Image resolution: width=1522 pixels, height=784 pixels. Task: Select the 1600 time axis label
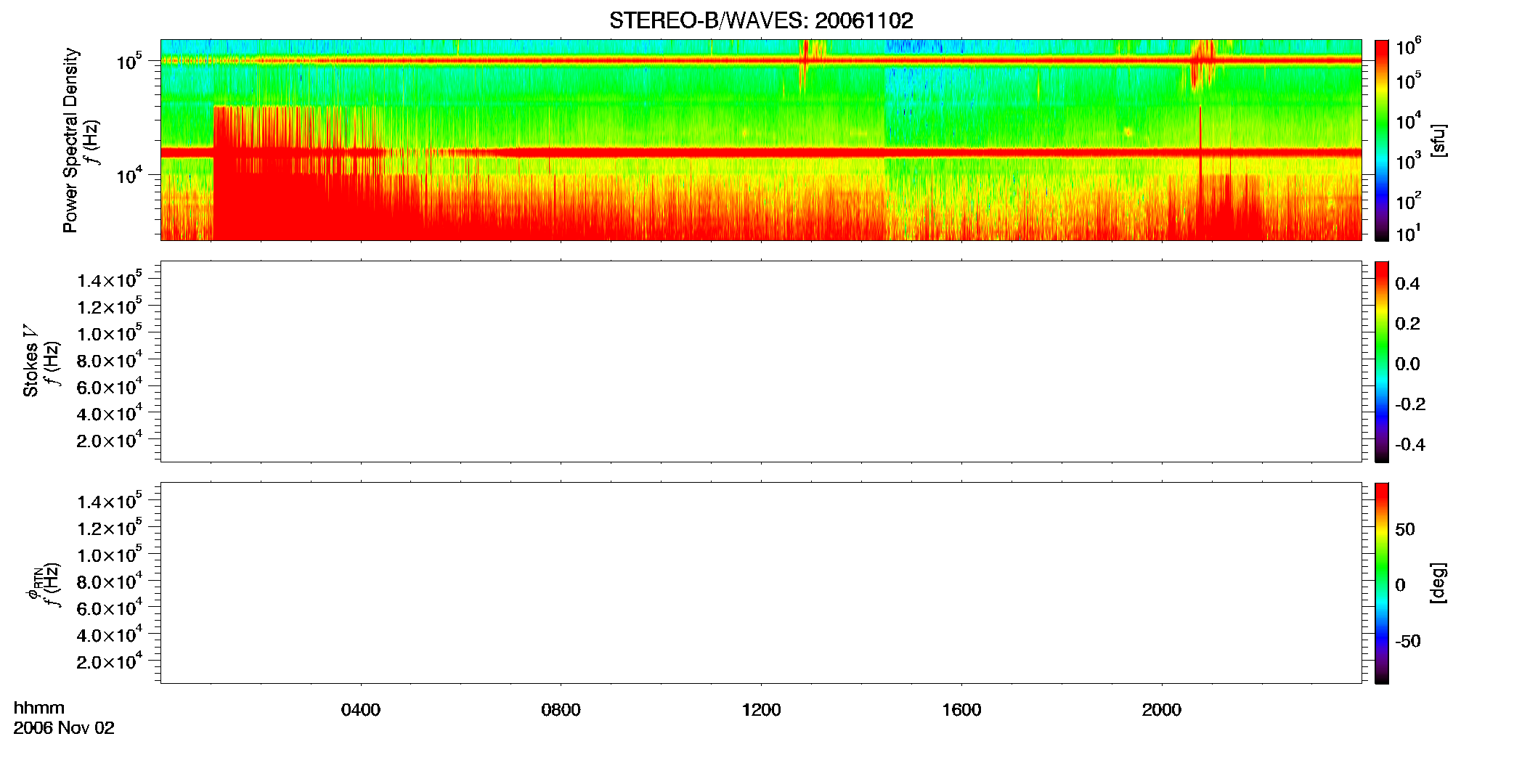[961, 710]
